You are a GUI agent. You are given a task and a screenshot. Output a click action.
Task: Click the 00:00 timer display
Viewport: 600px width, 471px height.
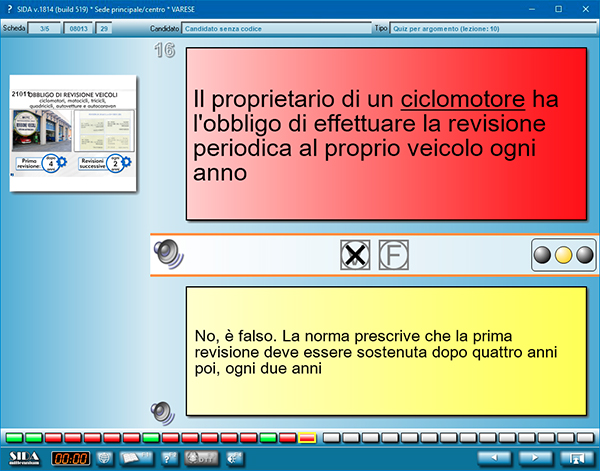click(x=70, y=458)
